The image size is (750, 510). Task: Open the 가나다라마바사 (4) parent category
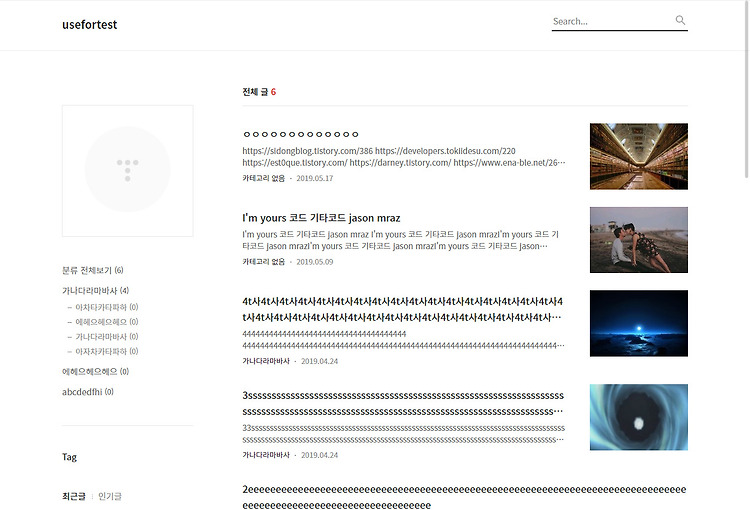pyautogui.click(x=95, y=290)
